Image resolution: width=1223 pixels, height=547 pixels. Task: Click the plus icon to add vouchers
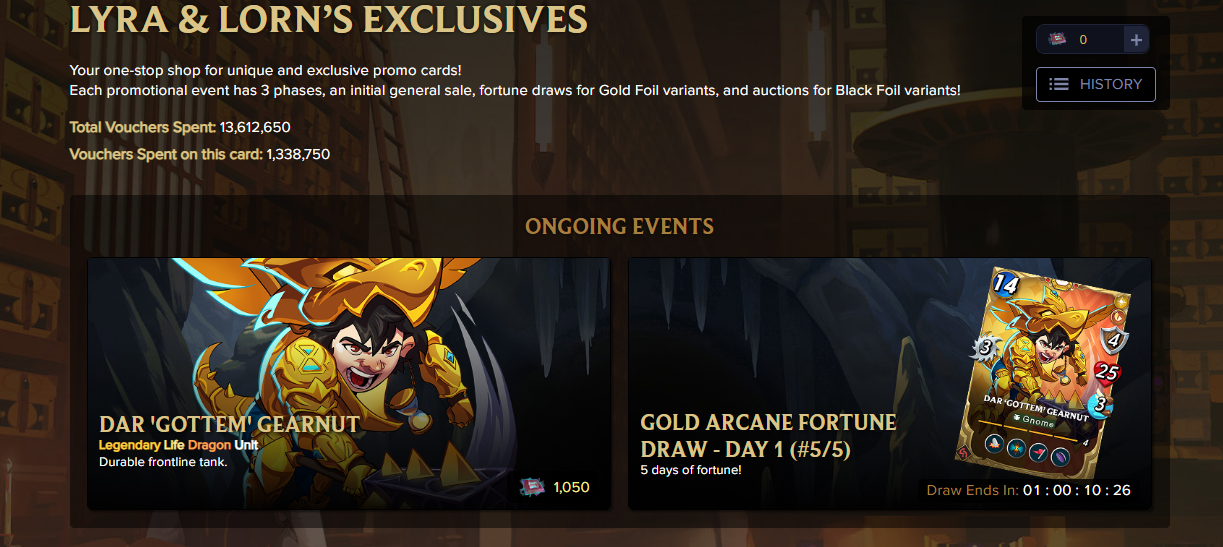coord(1135,40)
